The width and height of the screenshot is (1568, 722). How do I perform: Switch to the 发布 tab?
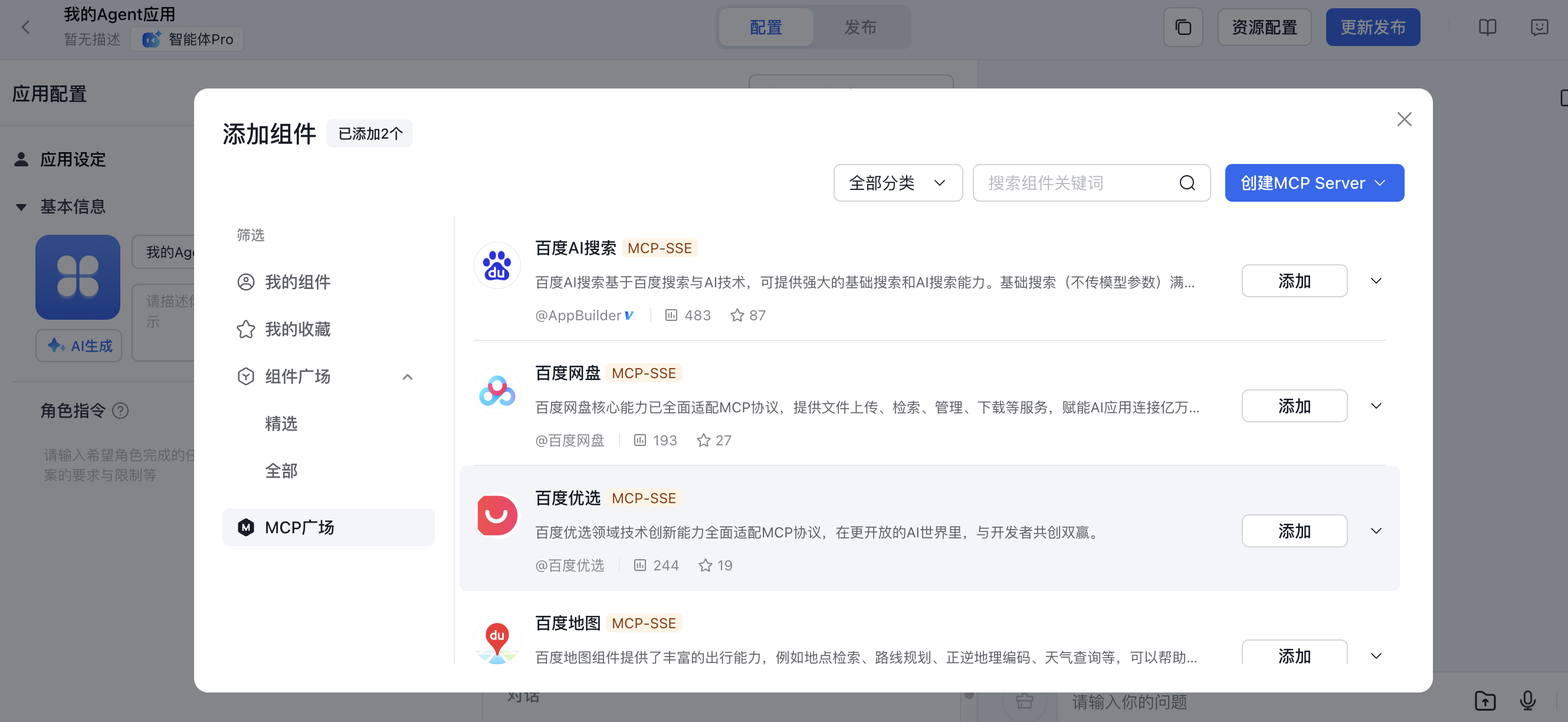[x=860, y=27]
